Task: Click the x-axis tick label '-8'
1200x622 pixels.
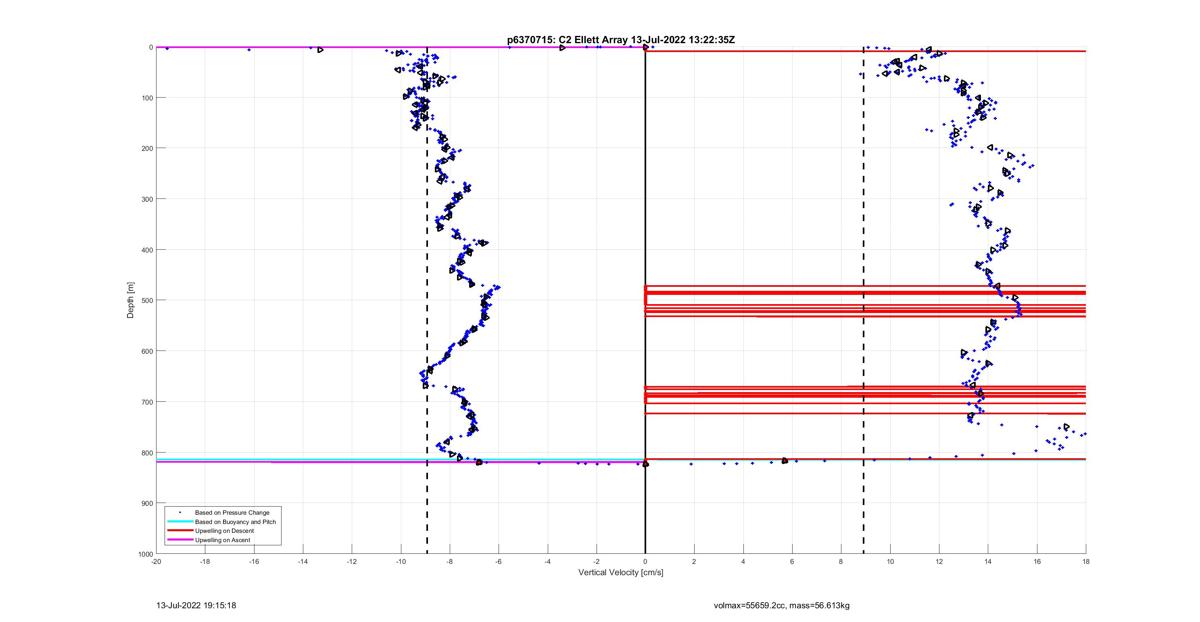Action: [450, 562]
